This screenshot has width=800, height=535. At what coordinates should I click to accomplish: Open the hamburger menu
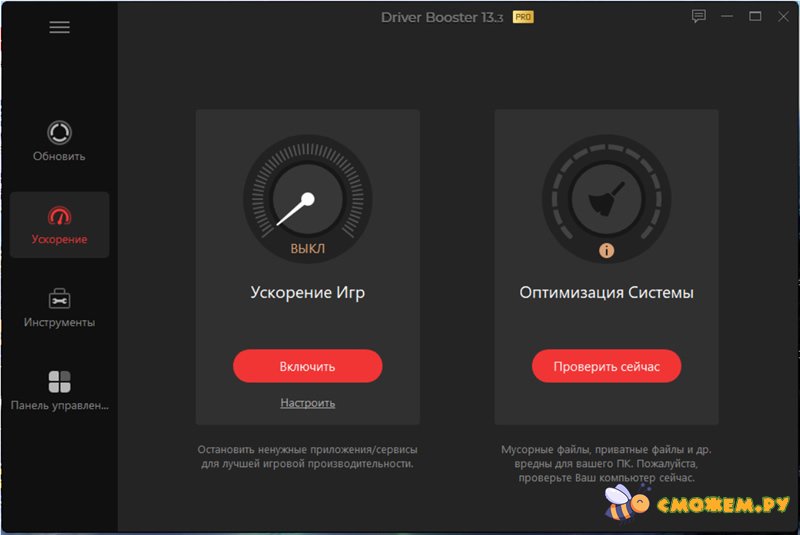coord(59,28)
